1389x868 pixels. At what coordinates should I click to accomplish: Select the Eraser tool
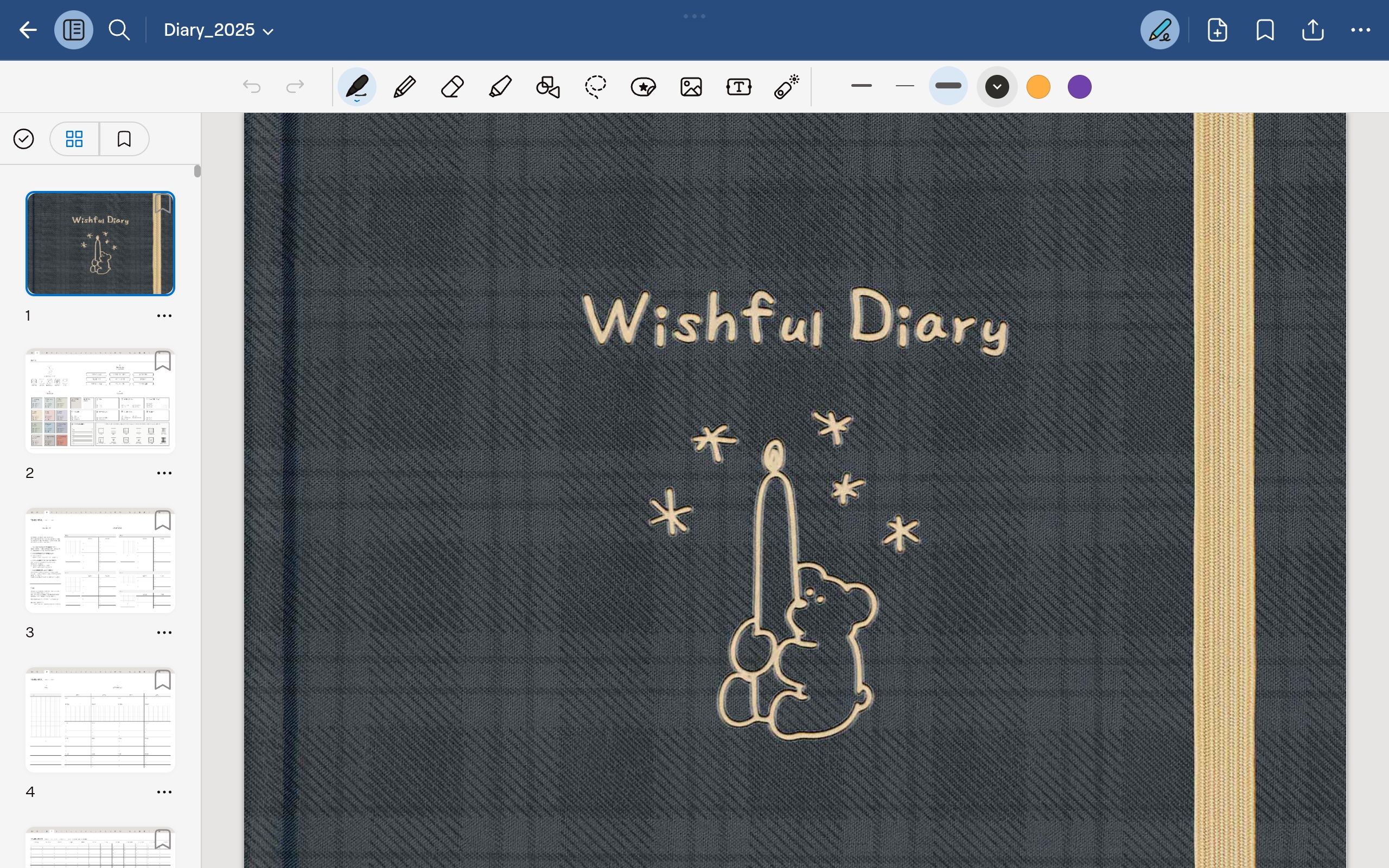coord(453,87)
